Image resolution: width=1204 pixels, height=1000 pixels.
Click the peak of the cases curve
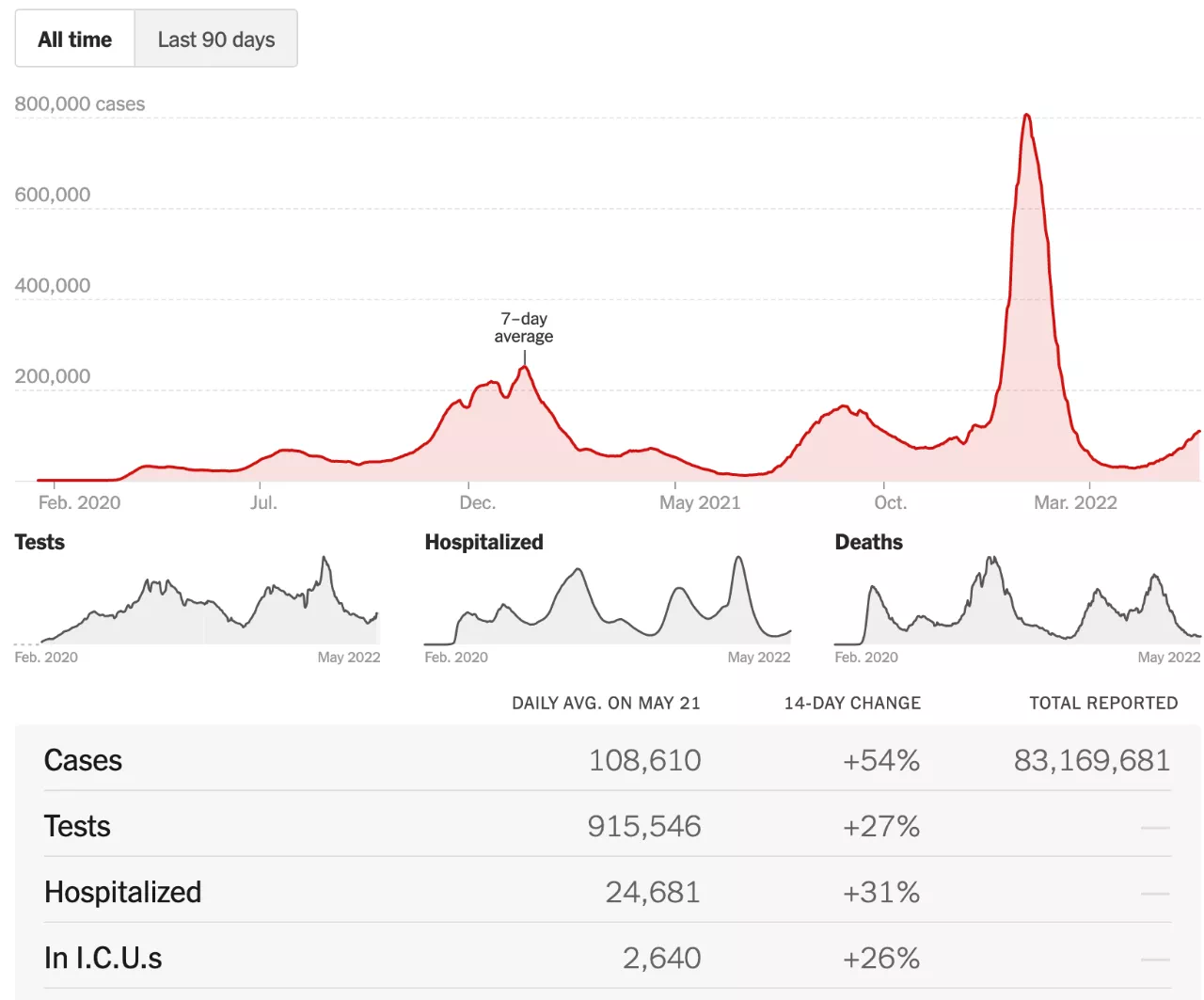tap(1026, 116)
